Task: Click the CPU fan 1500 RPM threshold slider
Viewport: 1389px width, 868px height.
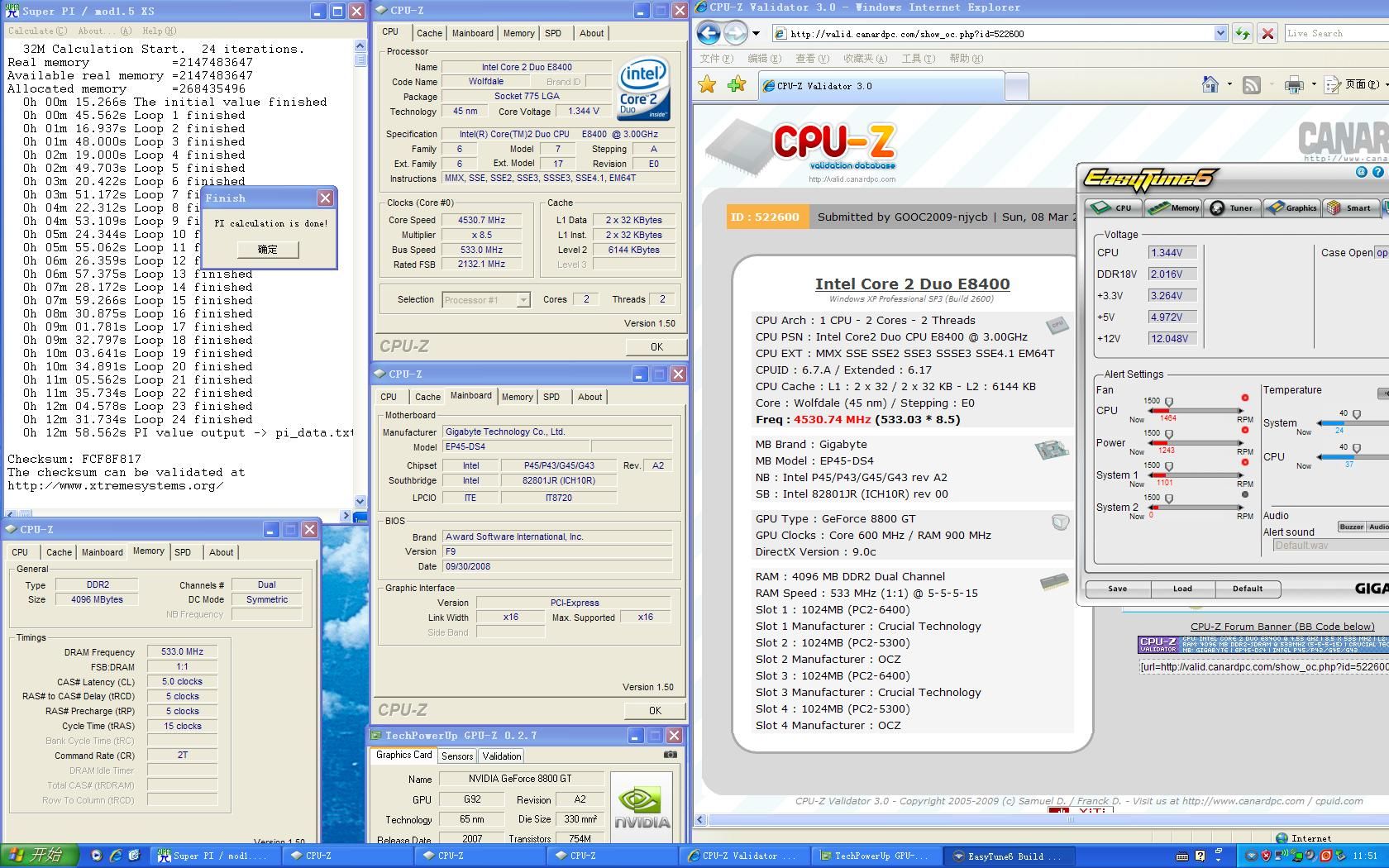Action: click(x=1168, y=402)
